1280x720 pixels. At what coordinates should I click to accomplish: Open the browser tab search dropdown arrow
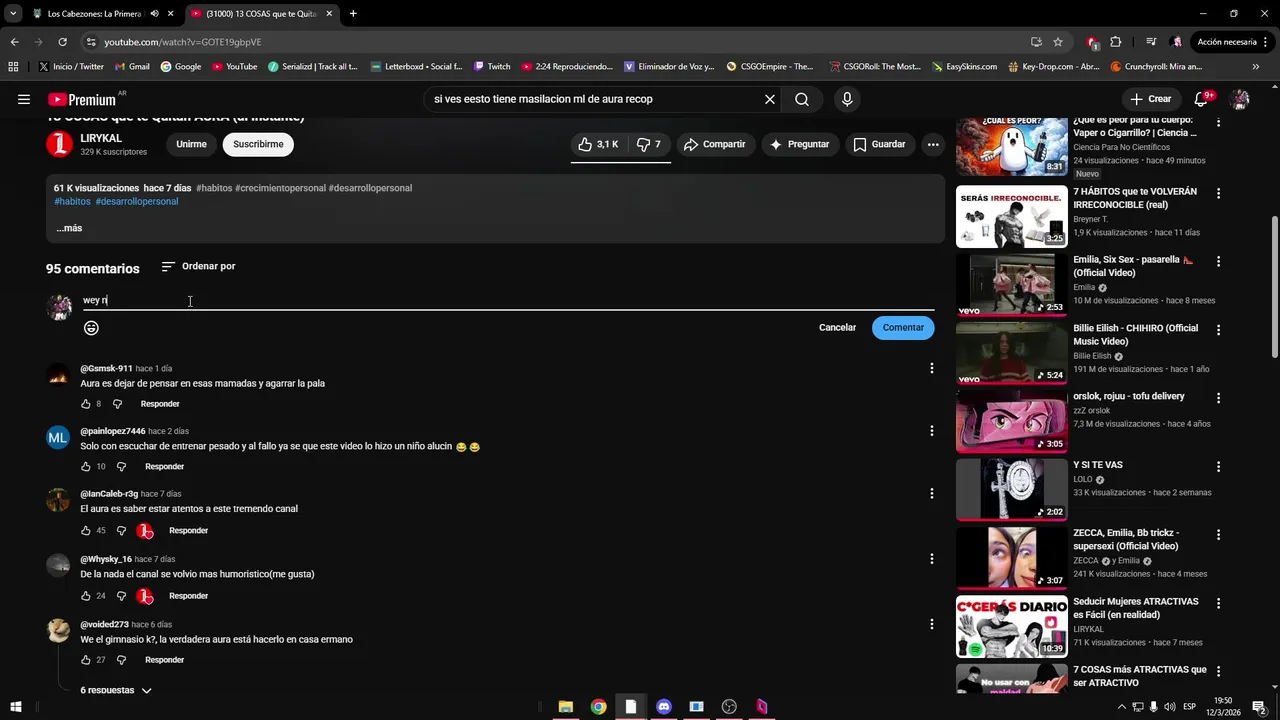coord(13,14)
